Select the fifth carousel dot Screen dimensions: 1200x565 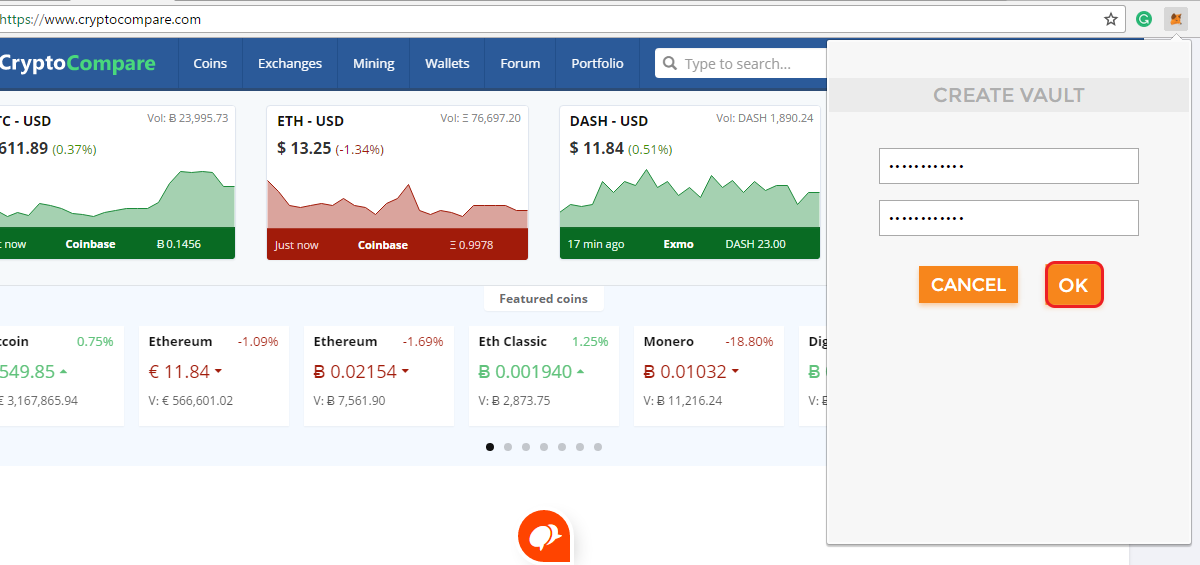click(x=562, y=447)
